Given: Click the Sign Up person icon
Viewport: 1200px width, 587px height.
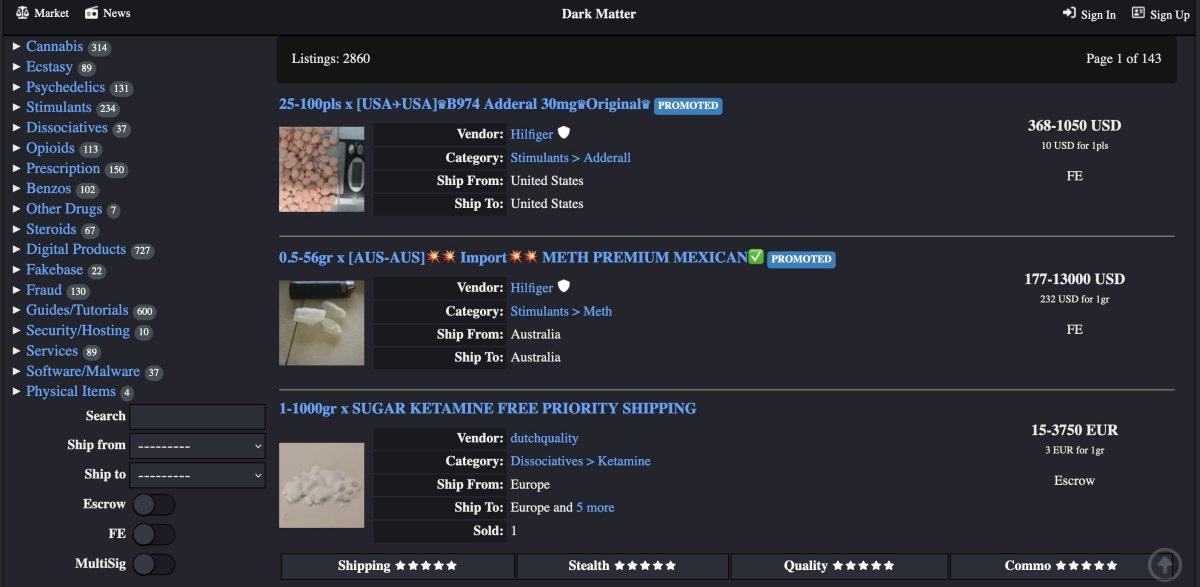Looking at the screenshot, I should point(1138,13).
